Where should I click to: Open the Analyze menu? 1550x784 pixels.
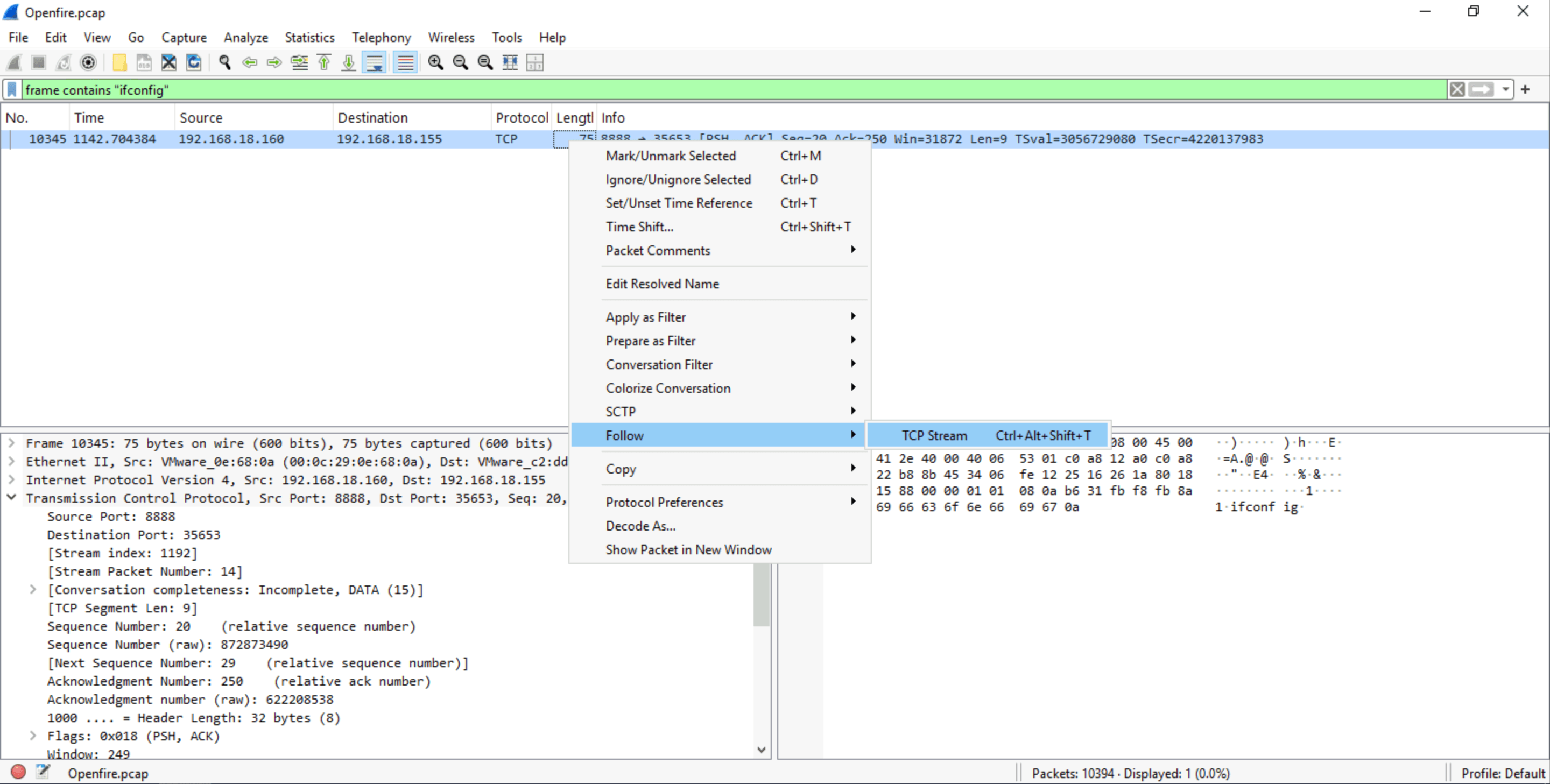[x=245, y=37]
